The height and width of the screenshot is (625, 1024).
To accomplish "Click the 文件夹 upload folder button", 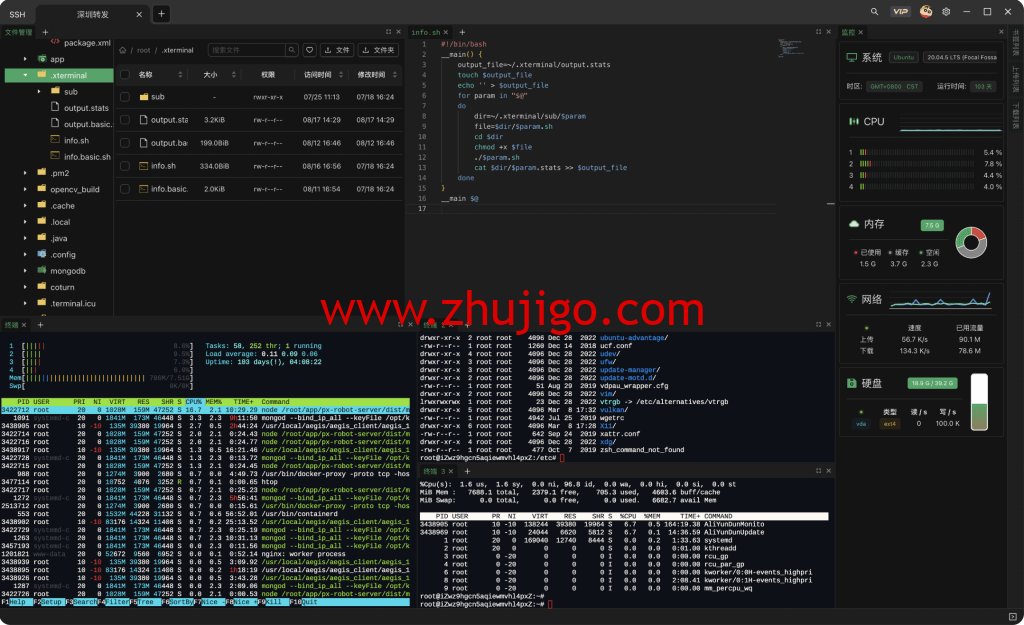I will pyautogui.click(x=378, y=50).
